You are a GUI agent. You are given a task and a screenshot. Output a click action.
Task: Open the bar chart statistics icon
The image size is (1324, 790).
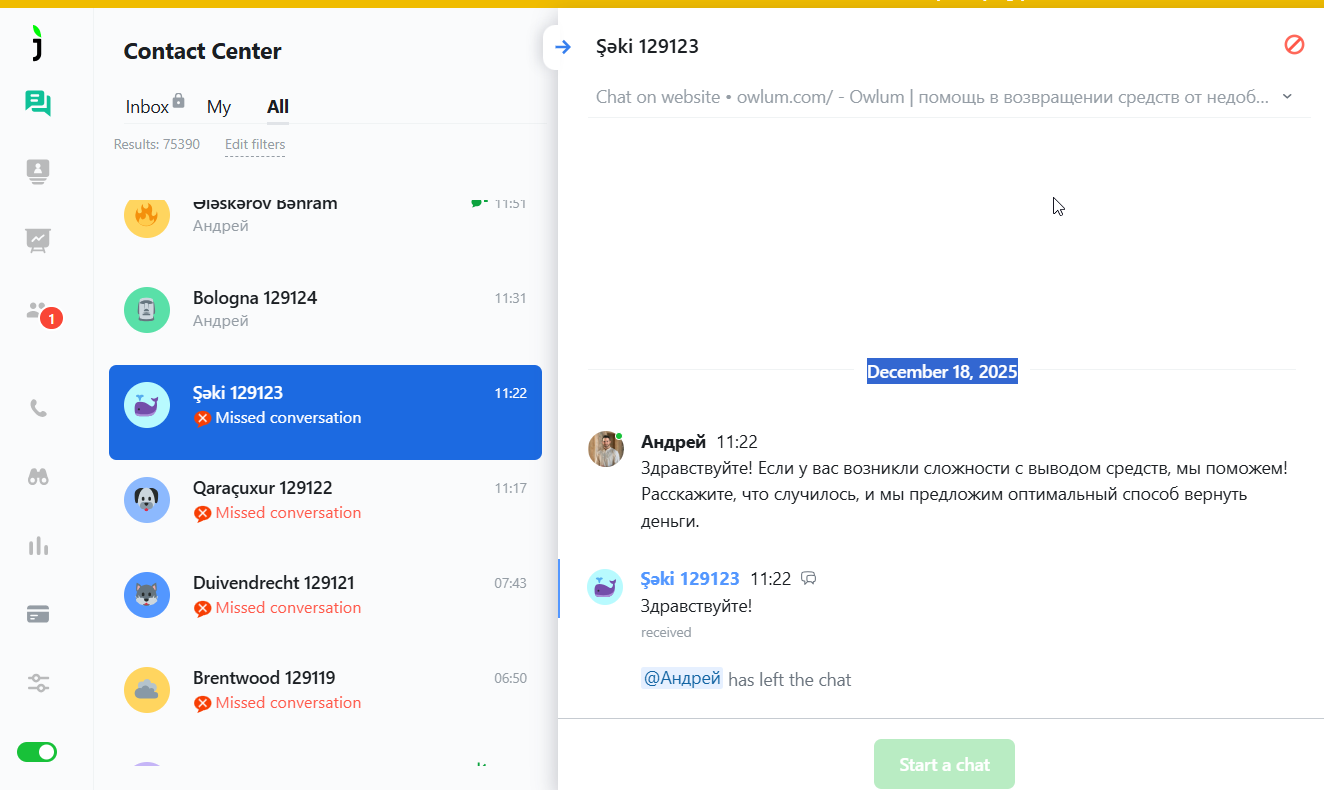point(38,546)
